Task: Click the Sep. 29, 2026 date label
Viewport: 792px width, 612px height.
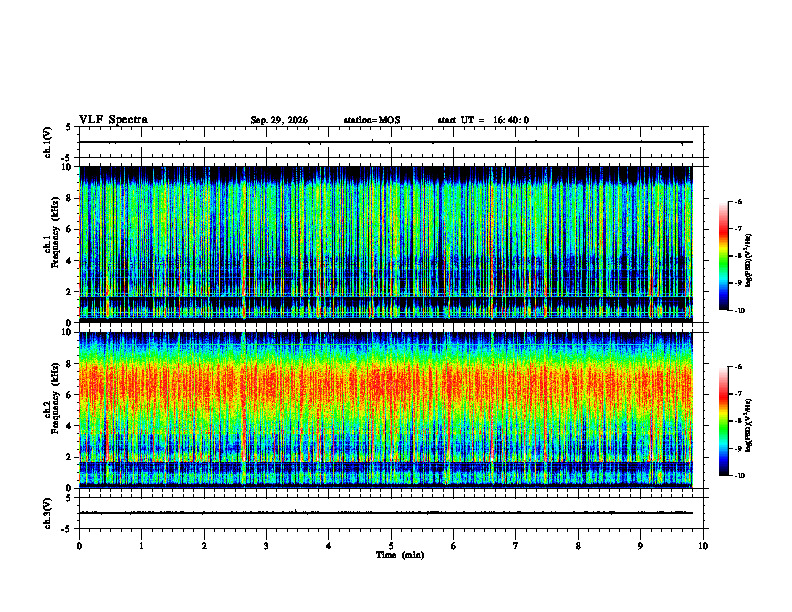Action: tap(279, 120)
